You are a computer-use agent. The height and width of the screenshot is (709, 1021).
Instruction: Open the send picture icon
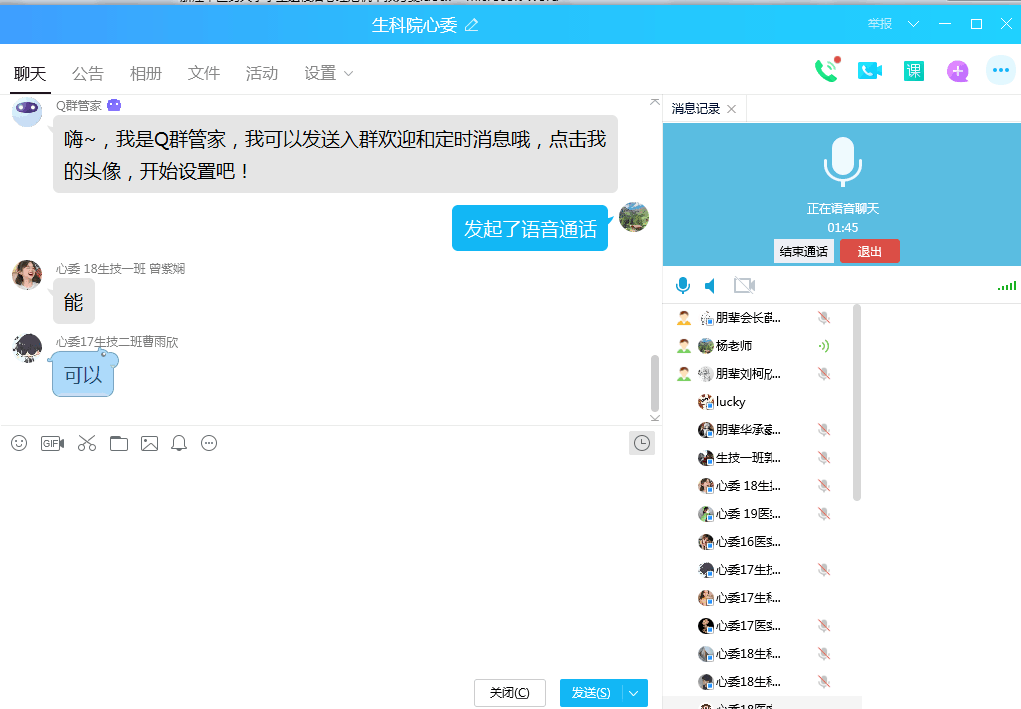(x=149, y=443)
